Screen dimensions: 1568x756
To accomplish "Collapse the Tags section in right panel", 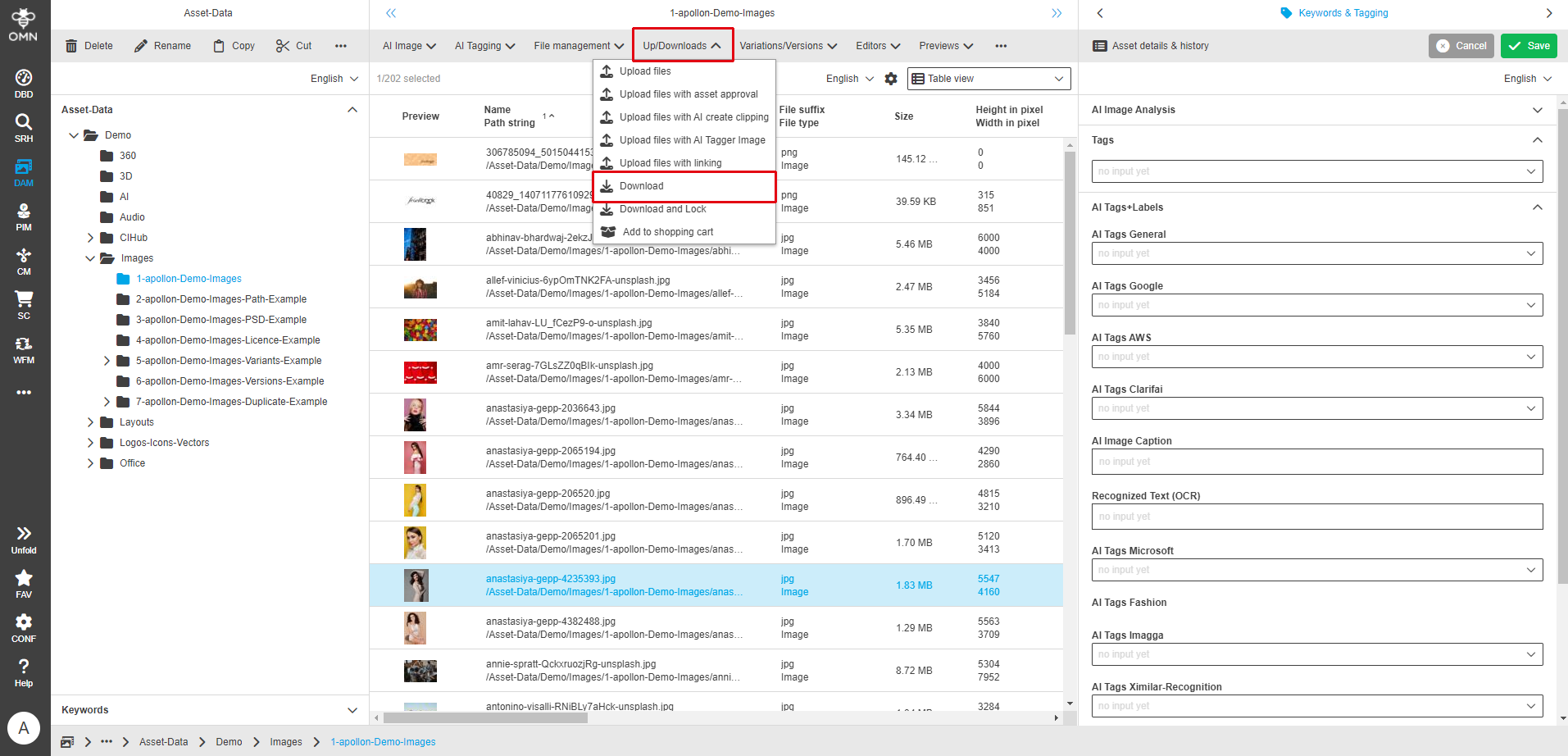I will 1537,140.
